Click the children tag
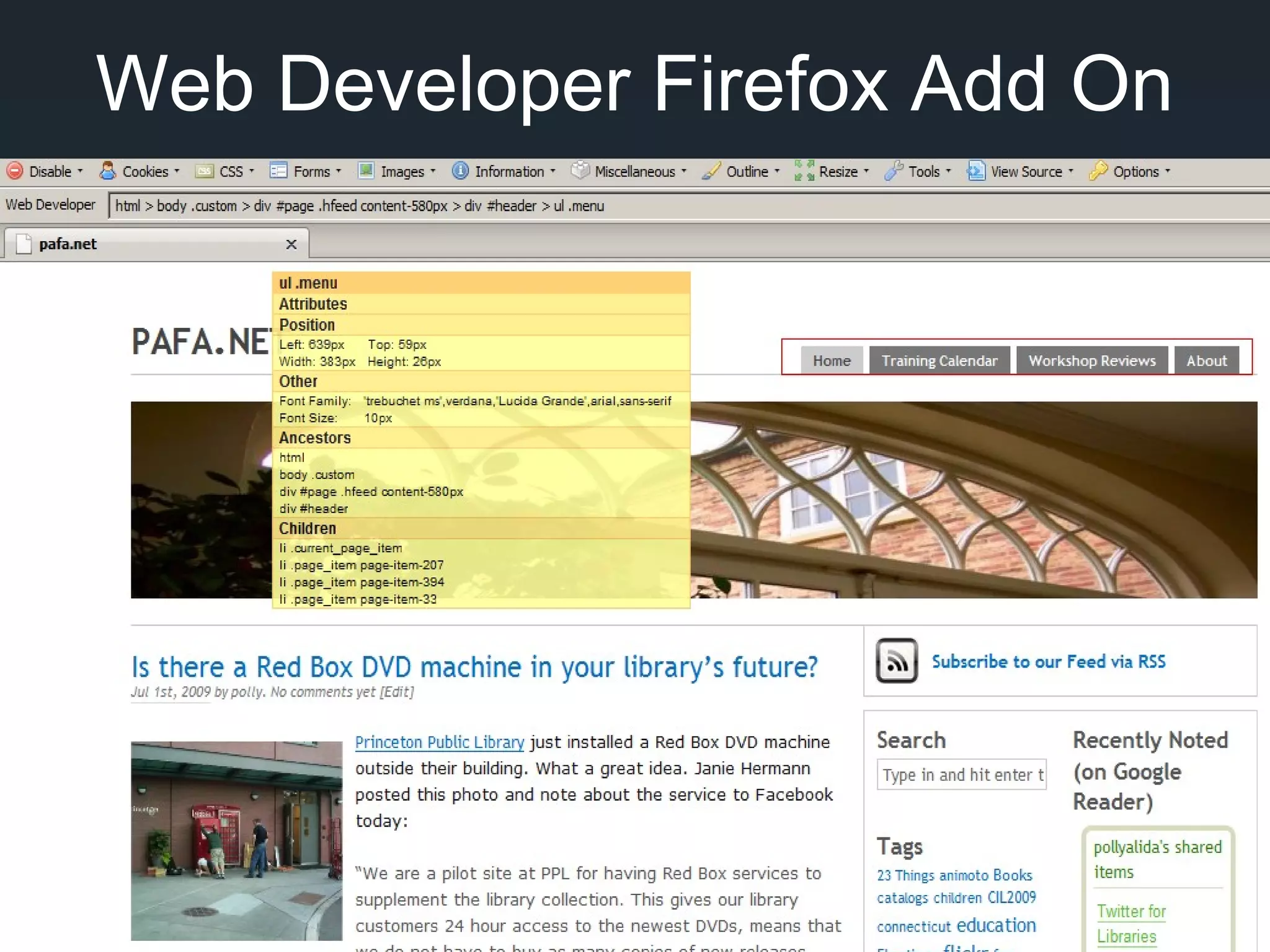1270x952 pixels. [957, 897]
